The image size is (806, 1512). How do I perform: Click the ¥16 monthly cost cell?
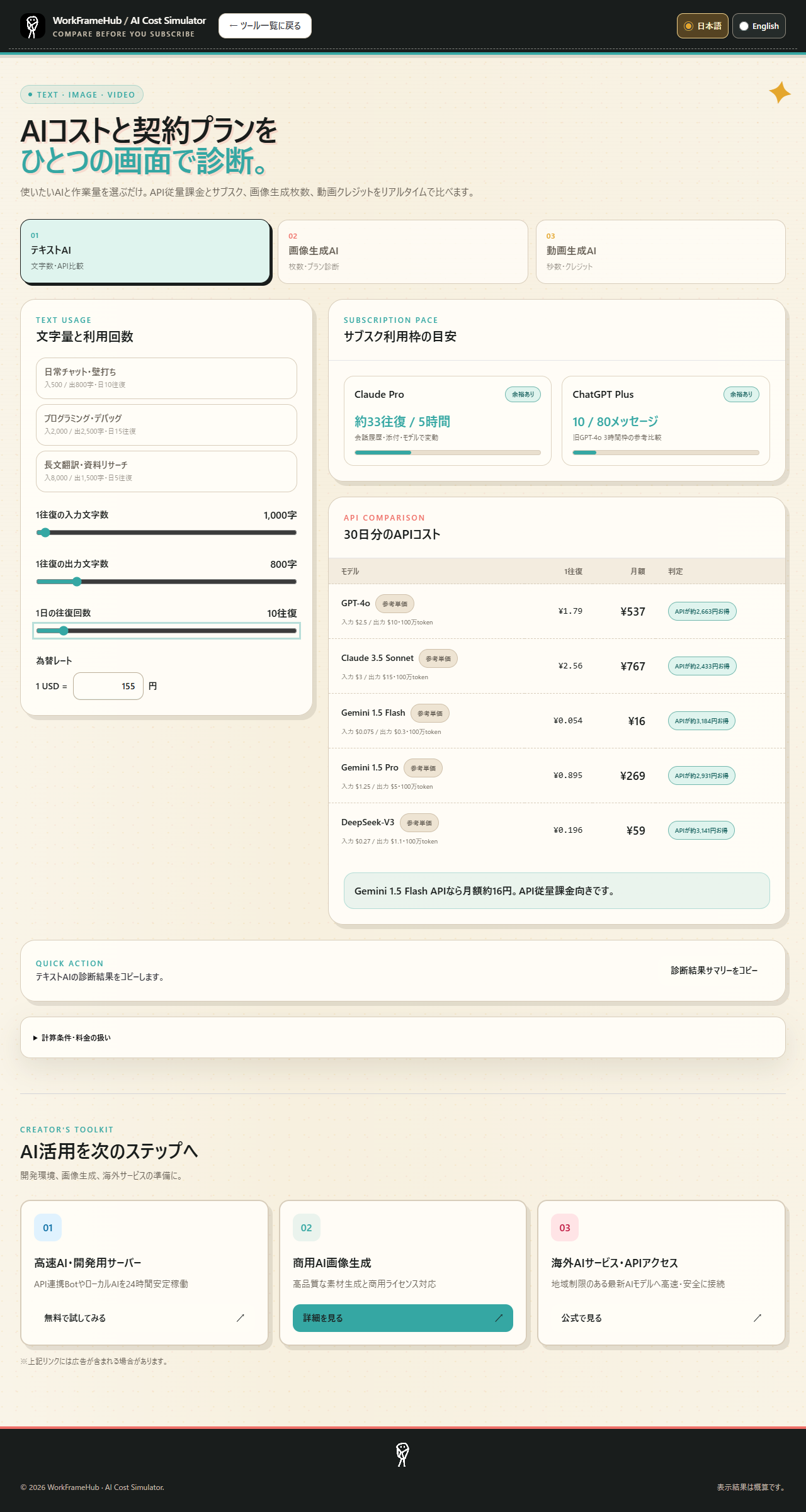click(x=637, y=721)
